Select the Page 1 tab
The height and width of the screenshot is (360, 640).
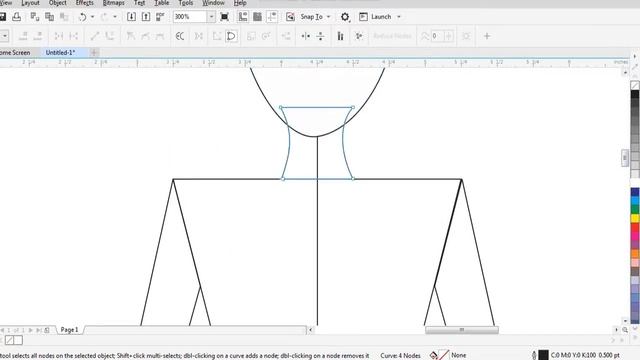tap(69, 330)
